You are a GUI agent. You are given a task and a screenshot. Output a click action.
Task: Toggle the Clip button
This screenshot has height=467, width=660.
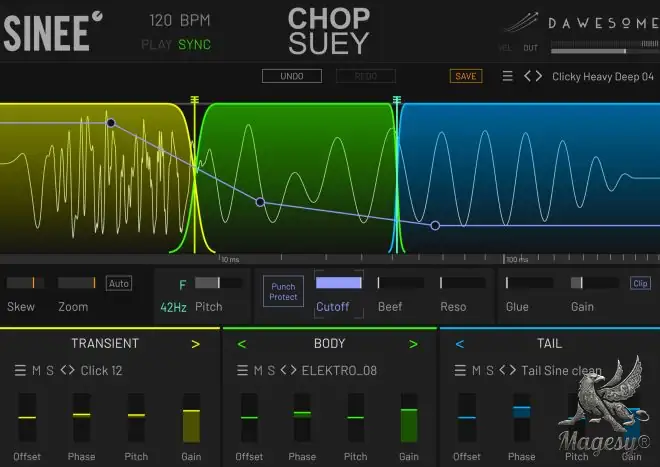click(640, 283)
